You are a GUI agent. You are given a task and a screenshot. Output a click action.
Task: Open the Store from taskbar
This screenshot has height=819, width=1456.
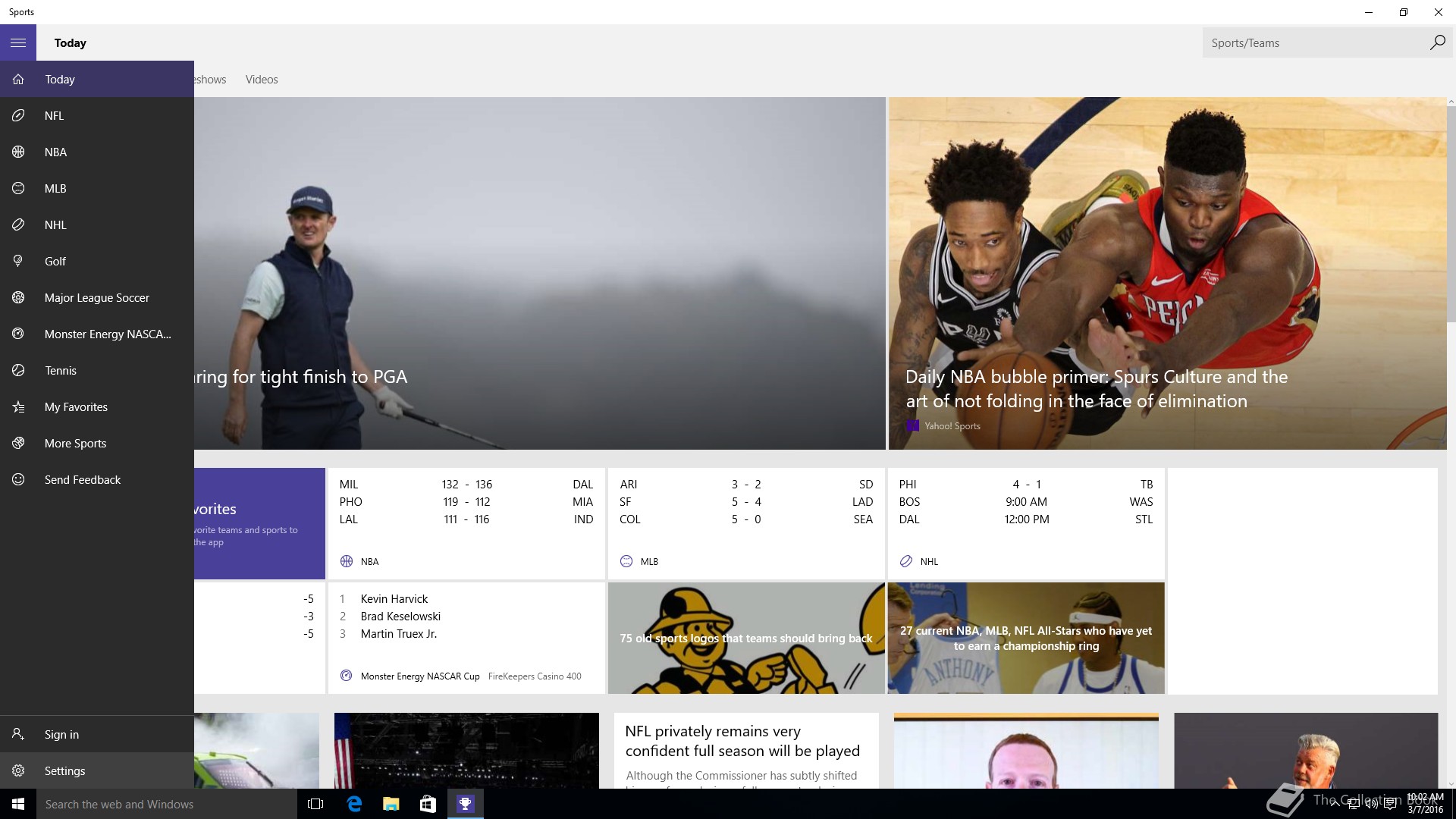coord(428,804)
